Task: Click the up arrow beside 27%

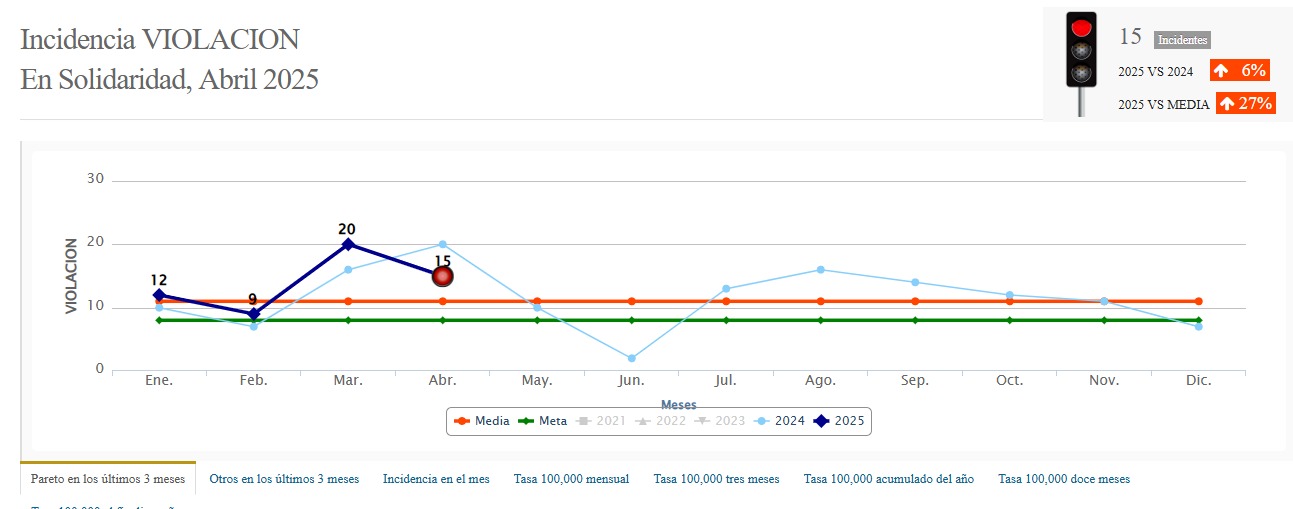Action: point(1227,103)
